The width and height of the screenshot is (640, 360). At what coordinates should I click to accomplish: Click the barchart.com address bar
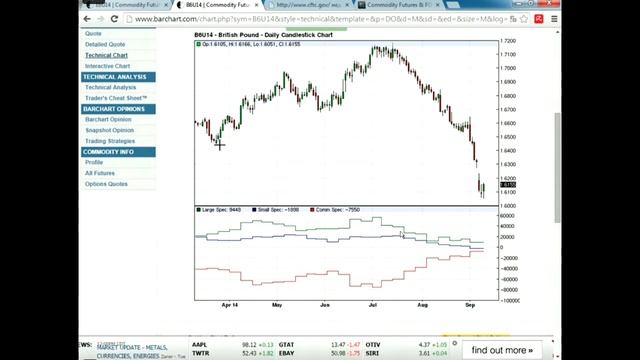tap(318, 19)
